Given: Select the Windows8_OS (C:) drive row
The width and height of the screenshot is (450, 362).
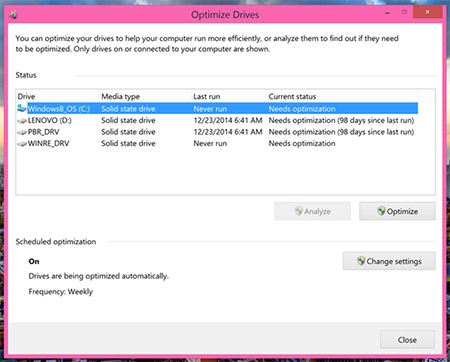Looking at the screenshot, I should [217, 109].
